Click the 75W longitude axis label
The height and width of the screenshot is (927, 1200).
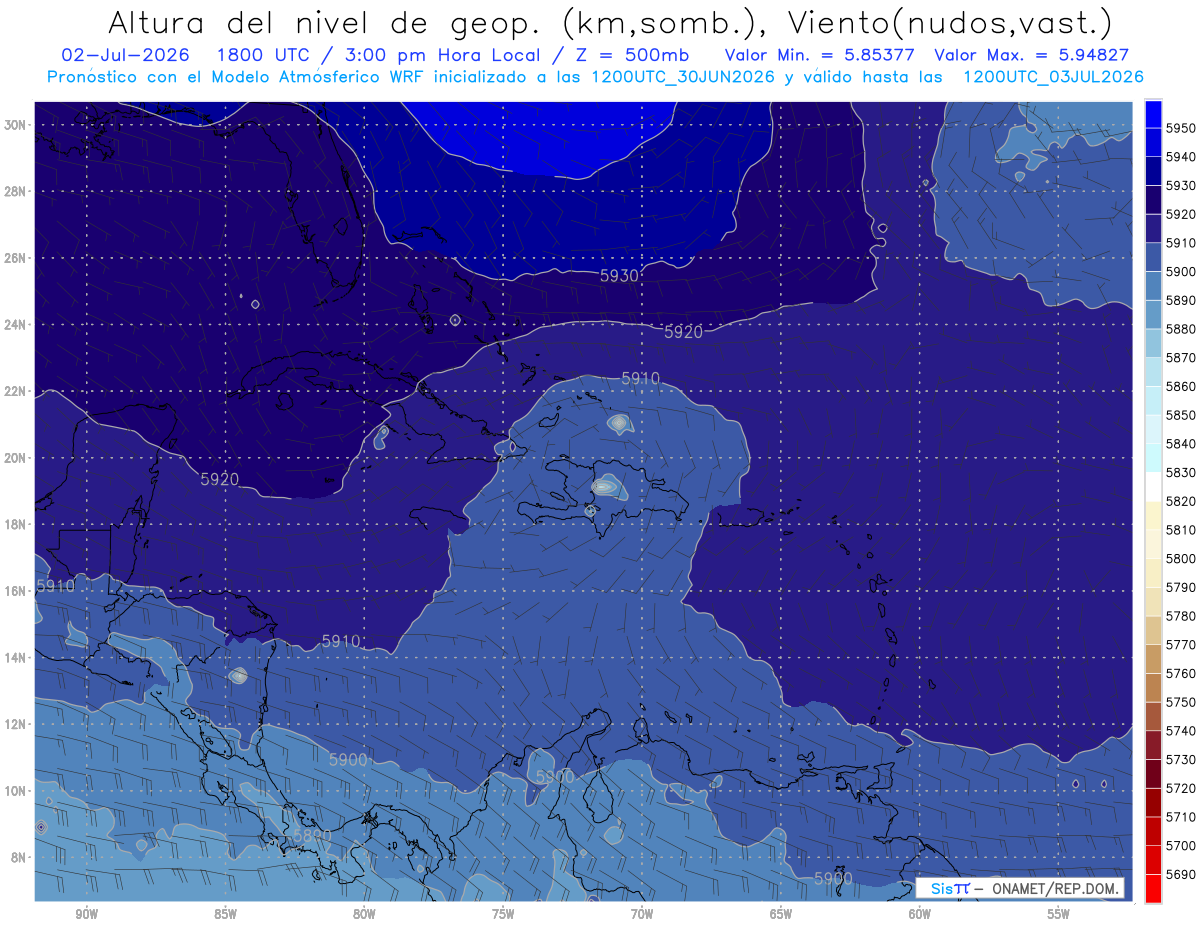pyautogui.click(x=503, y=914)
